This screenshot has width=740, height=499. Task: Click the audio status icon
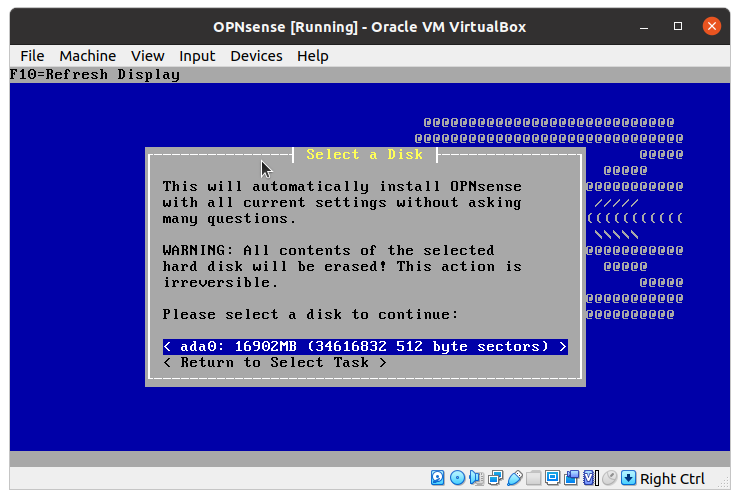476,478
